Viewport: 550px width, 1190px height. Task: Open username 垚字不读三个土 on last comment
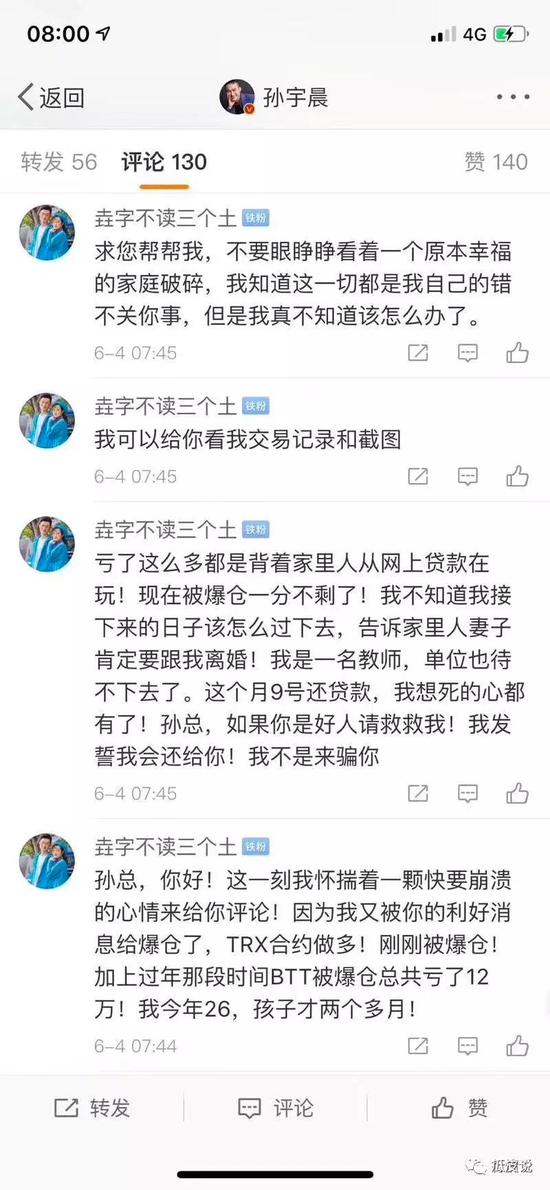165,845
